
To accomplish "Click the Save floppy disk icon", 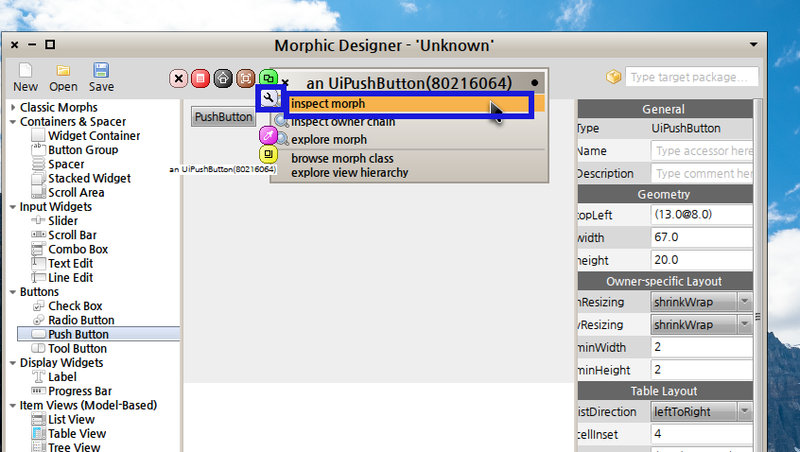I will (x=101, y=70).
